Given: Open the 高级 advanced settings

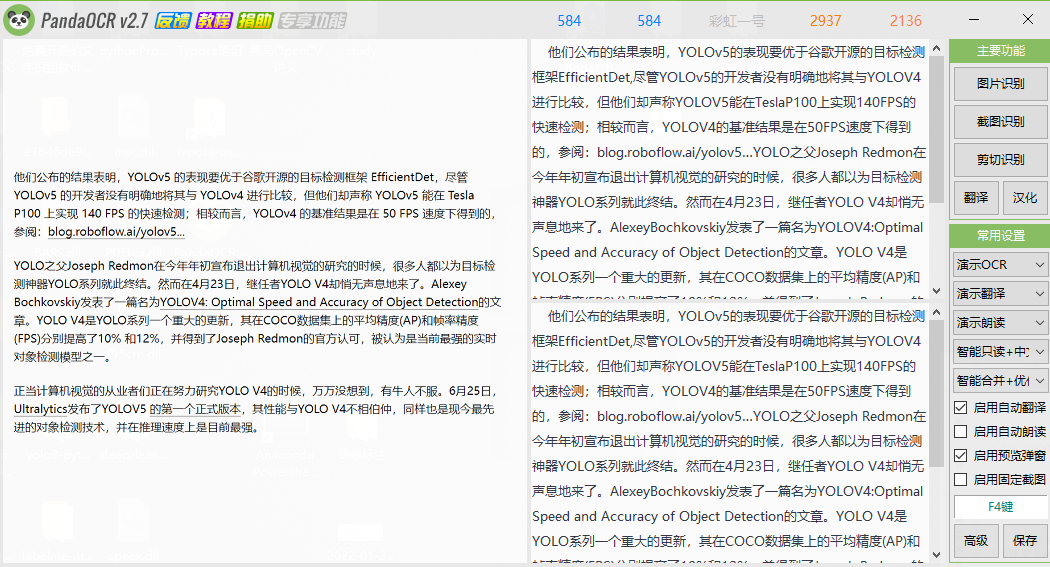Looking at the screenshot, I should [x=976, y=541].
